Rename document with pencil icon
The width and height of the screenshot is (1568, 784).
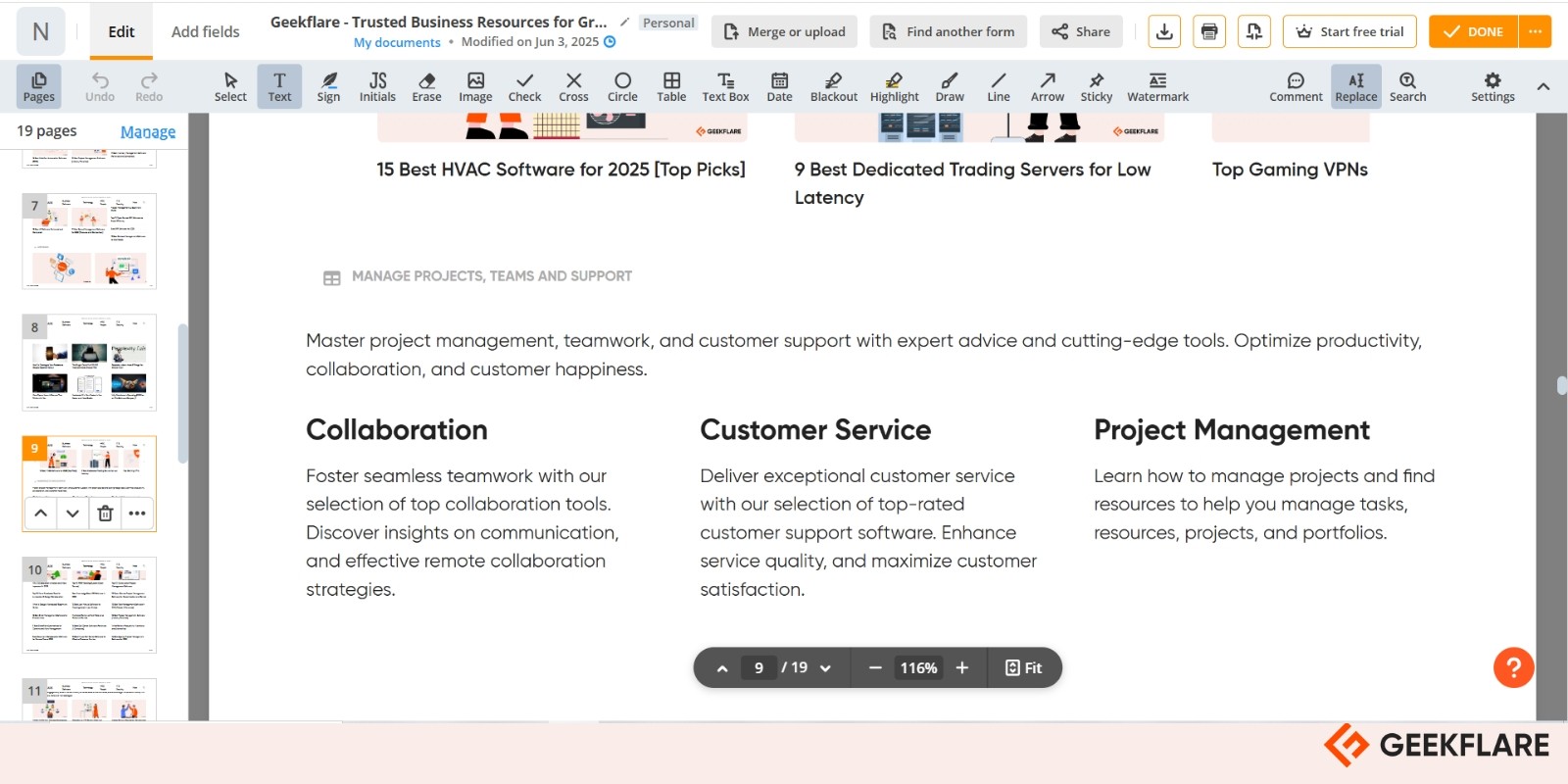pos(624,22)
